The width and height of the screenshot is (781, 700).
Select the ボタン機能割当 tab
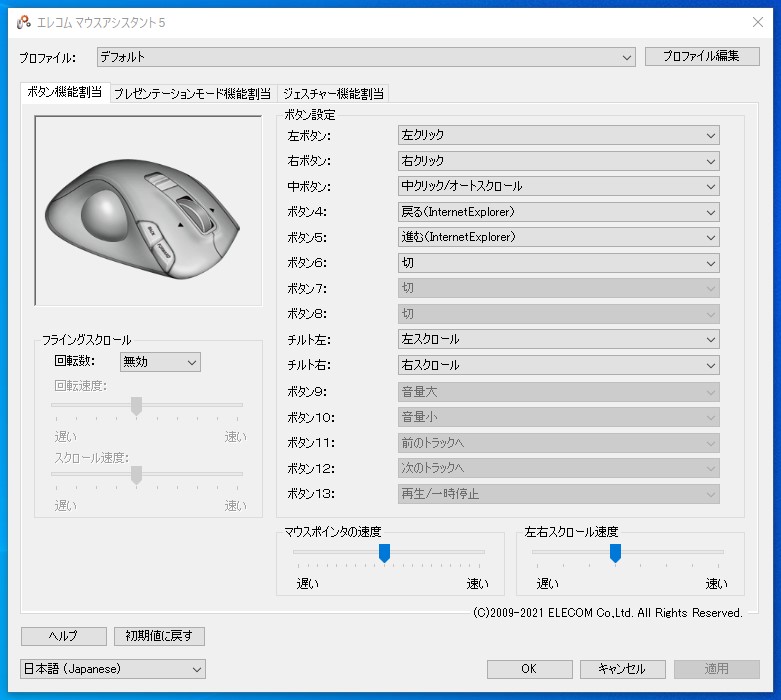coord(64,93)
